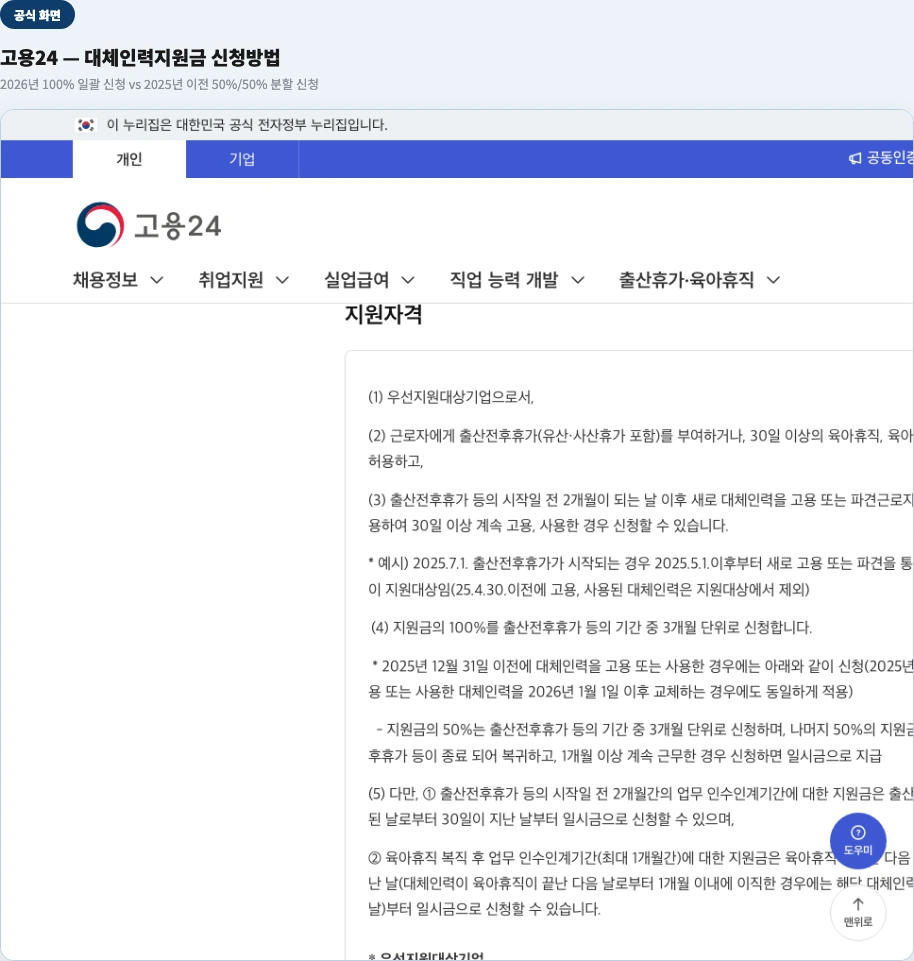Expand the chevron beside 출산휴가·육아휴직

(x=774, y=281)
